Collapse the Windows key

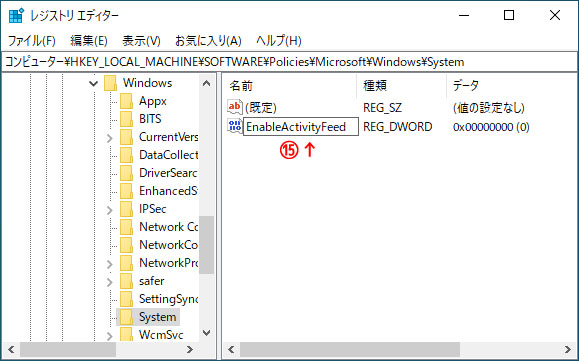pos(93,83)
